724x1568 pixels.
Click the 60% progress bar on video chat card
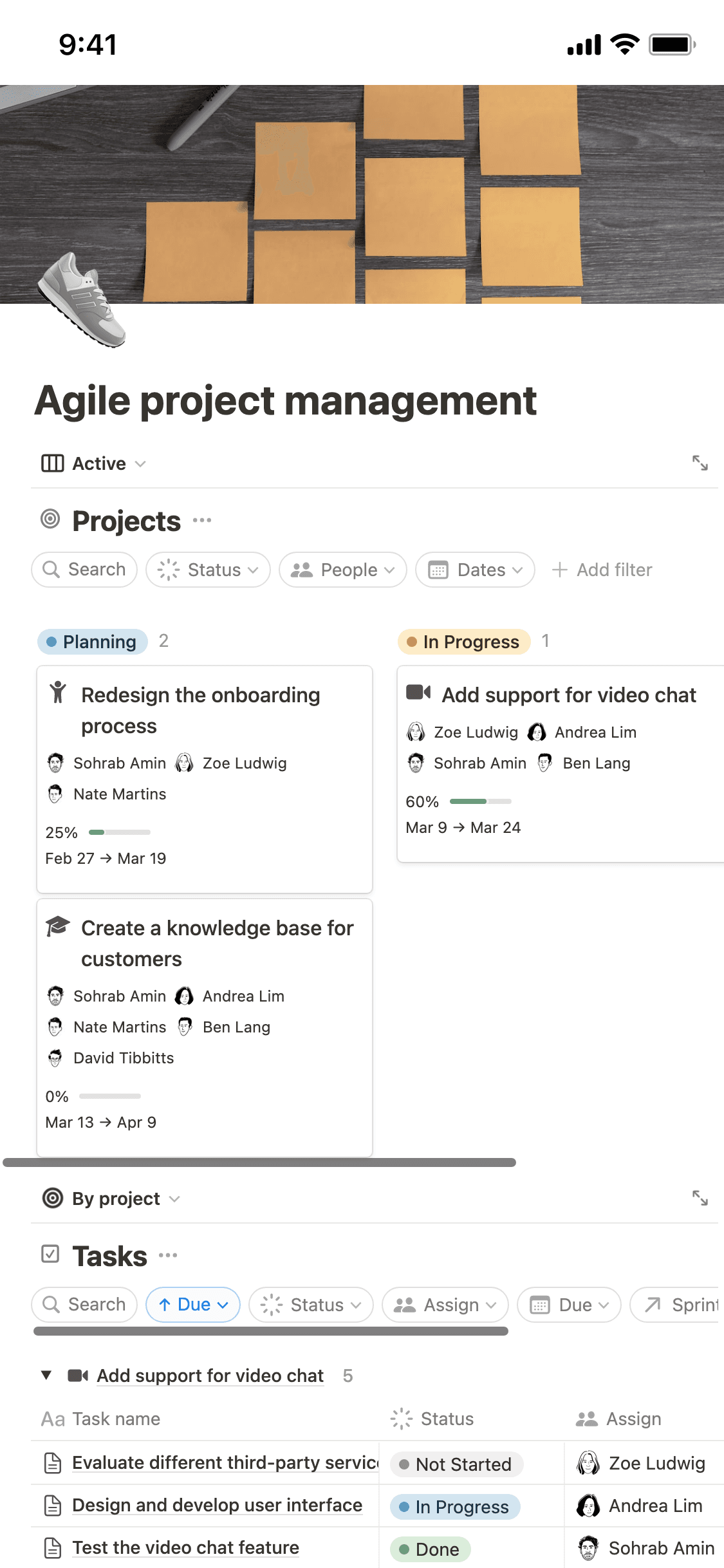[480, 801]
